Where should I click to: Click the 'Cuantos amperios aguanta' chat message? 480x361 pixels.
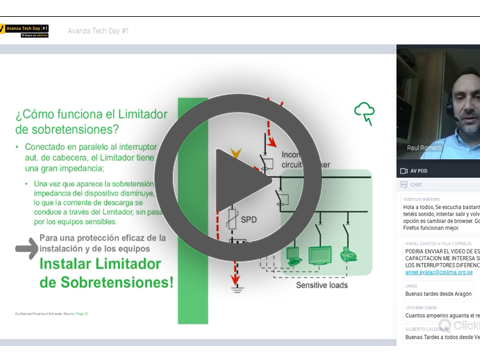442,315
